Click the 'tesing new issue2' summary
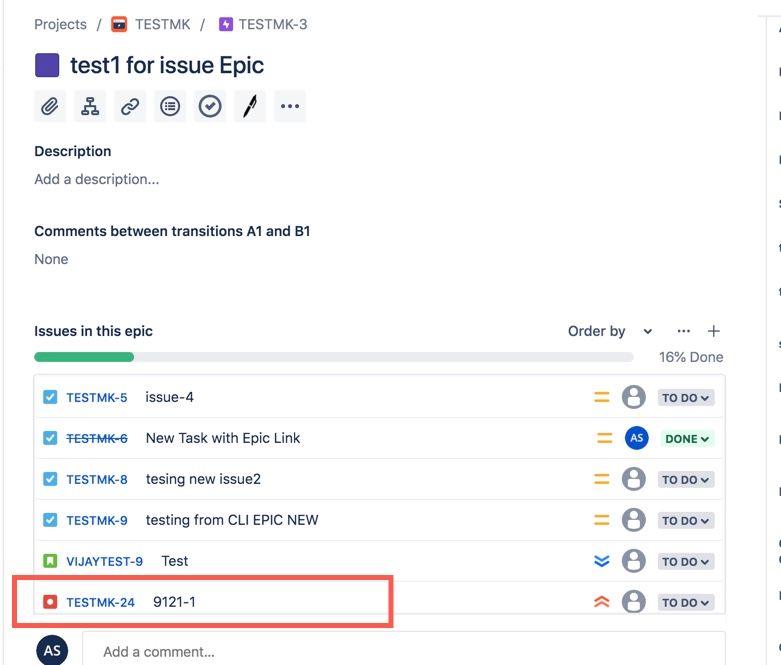Image resolution: width=781 pixels, height=665 pixels. pyautogui.click(x=203, y=479)
